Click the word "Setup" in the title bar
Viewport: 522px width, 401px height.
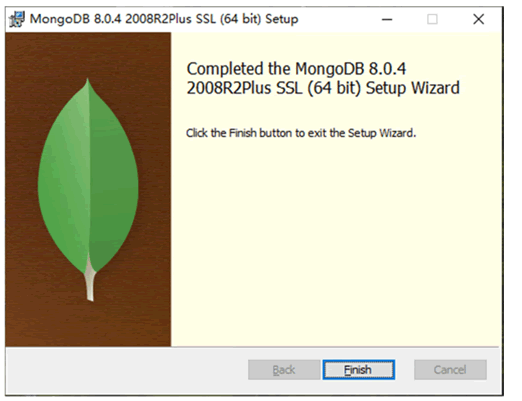point(282,19)
